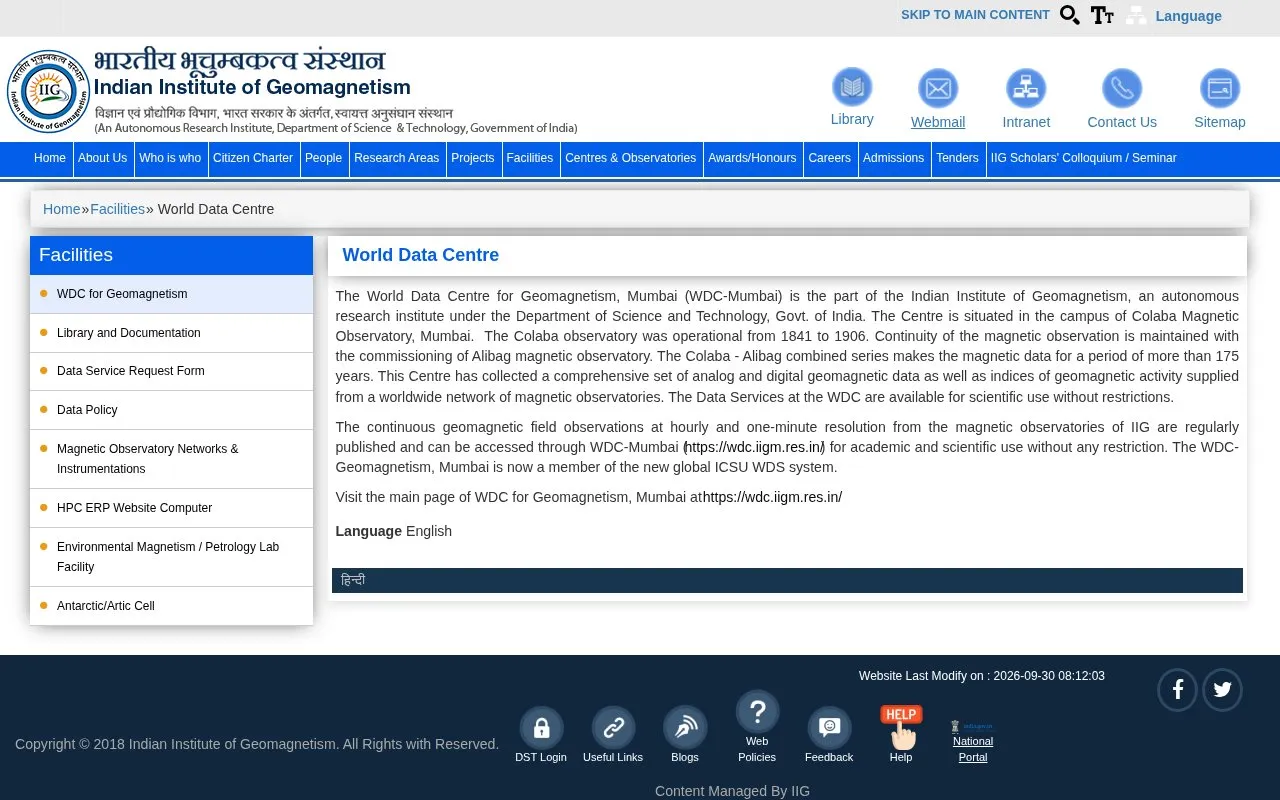The height and width of the screenshot is (800, 1280).
Task: Open HPC ERP Website Computer item
Action: click(171, 508)
